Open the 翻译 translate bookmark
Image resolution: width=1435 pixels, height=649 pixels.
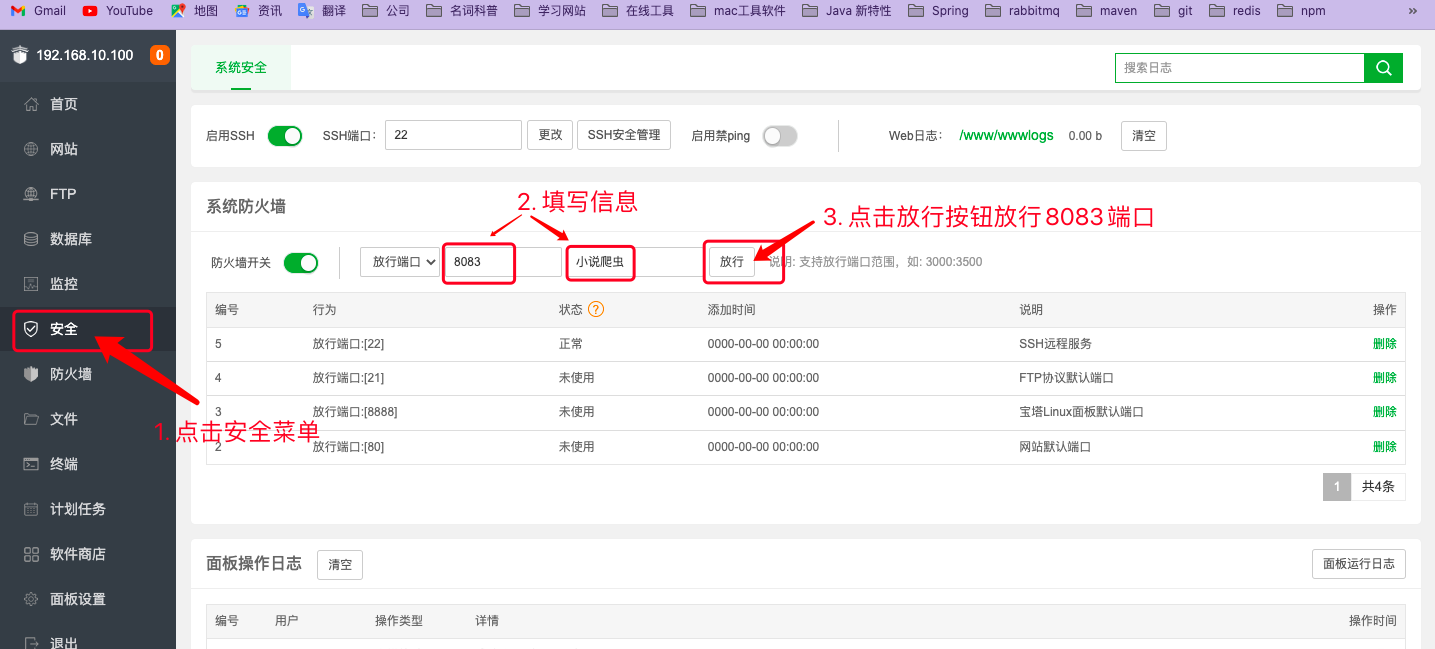pos(322,11)
